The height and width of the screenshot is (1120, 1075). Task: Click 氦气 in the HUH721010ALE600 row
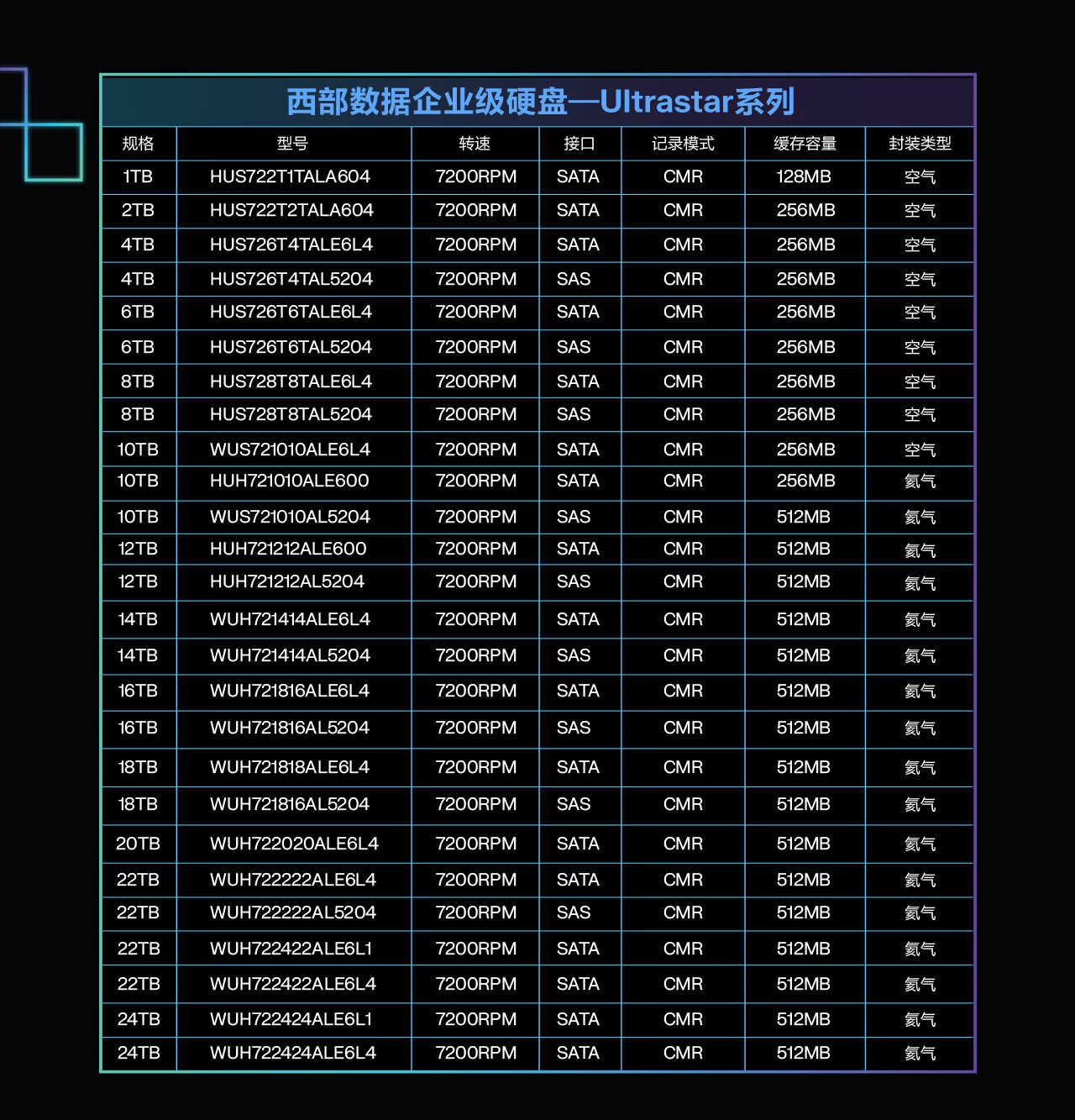[x=920, y=481]
